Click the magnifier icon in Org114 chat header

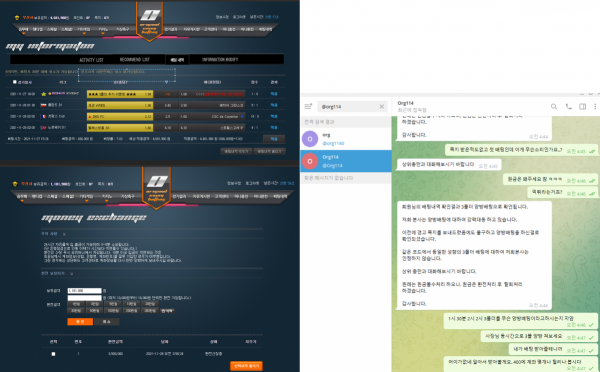tap(554, 107)
